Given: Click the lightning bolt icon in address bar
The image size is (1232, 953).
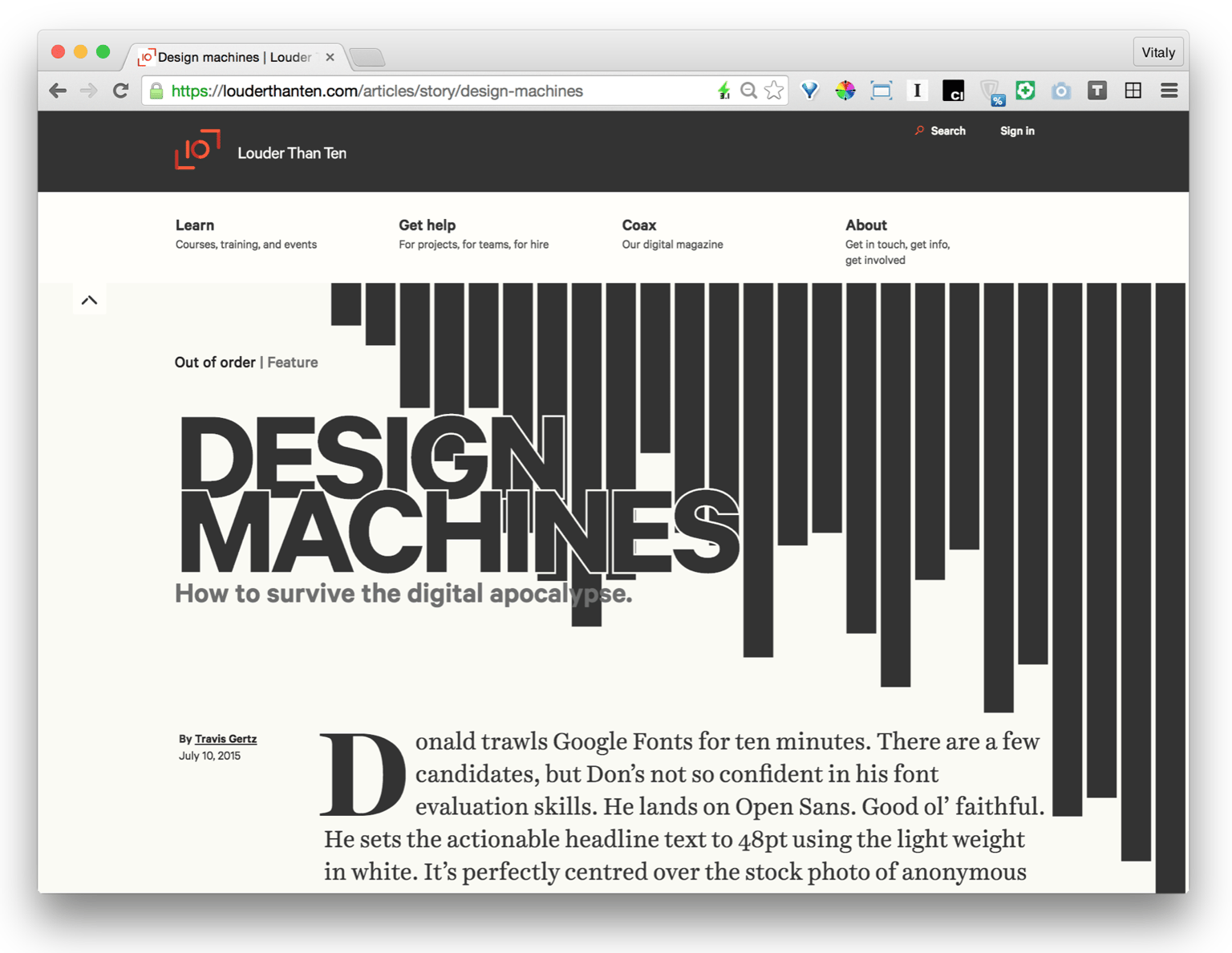Looking at the screenshot, I should click(724, 91).
